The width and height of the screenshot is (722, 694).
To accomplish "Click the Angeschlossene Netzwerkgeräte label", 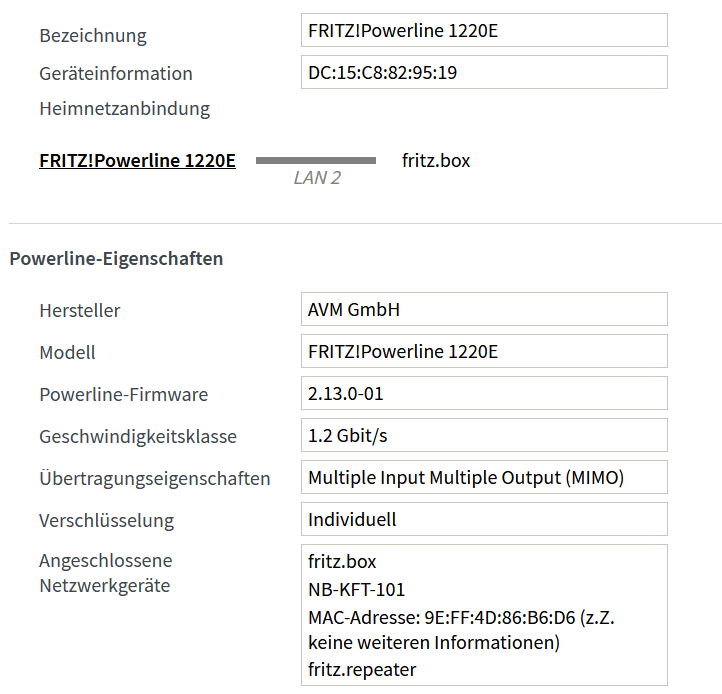I will click(x=105, y=573).
